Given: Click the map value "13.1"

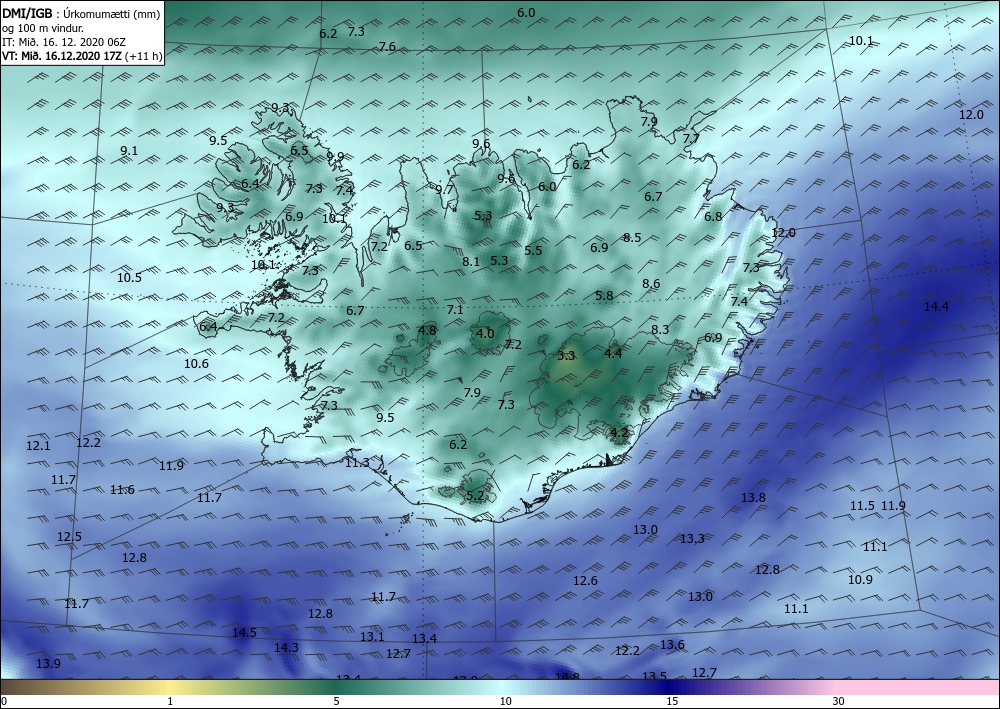Looking at the screenshot, I should pos(372,636).
